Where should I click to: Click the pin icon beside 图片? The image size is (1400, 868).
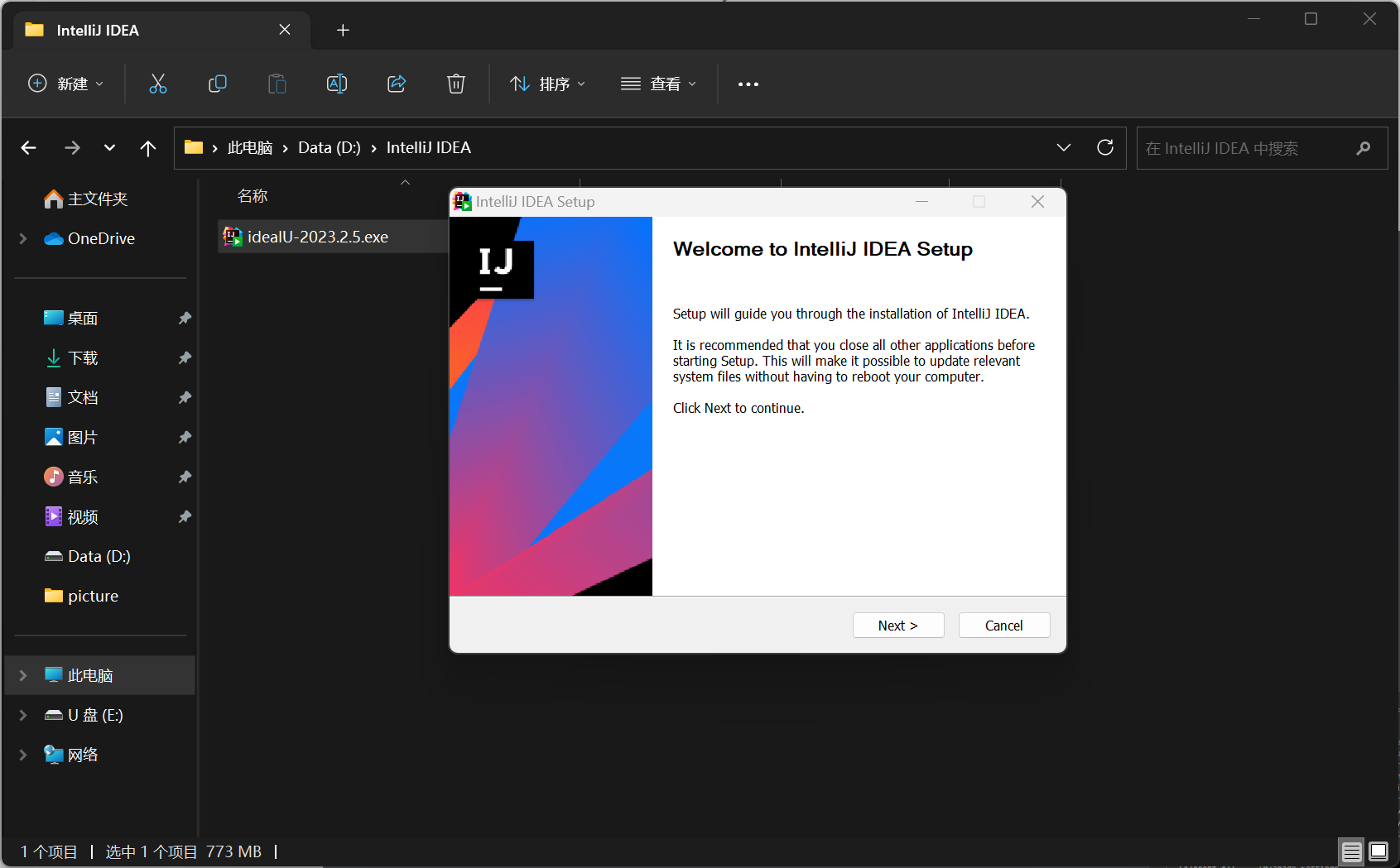tap(185, 437)
